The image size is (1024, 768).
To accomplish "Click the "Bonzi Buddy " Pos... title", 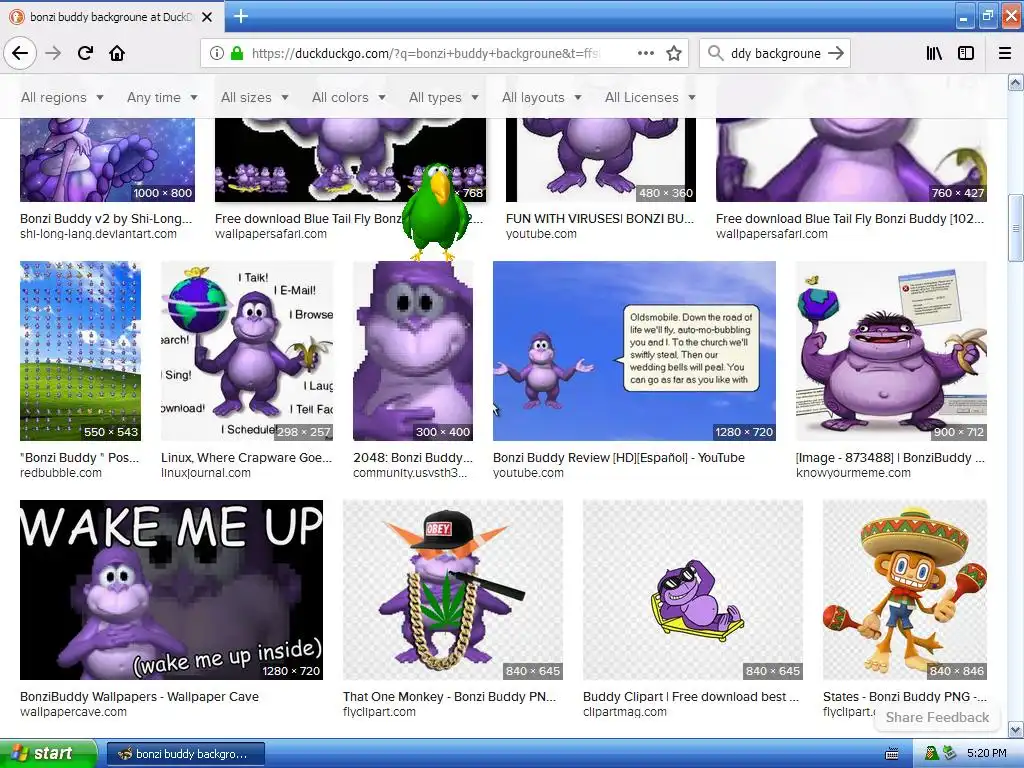I will point(80,458).
